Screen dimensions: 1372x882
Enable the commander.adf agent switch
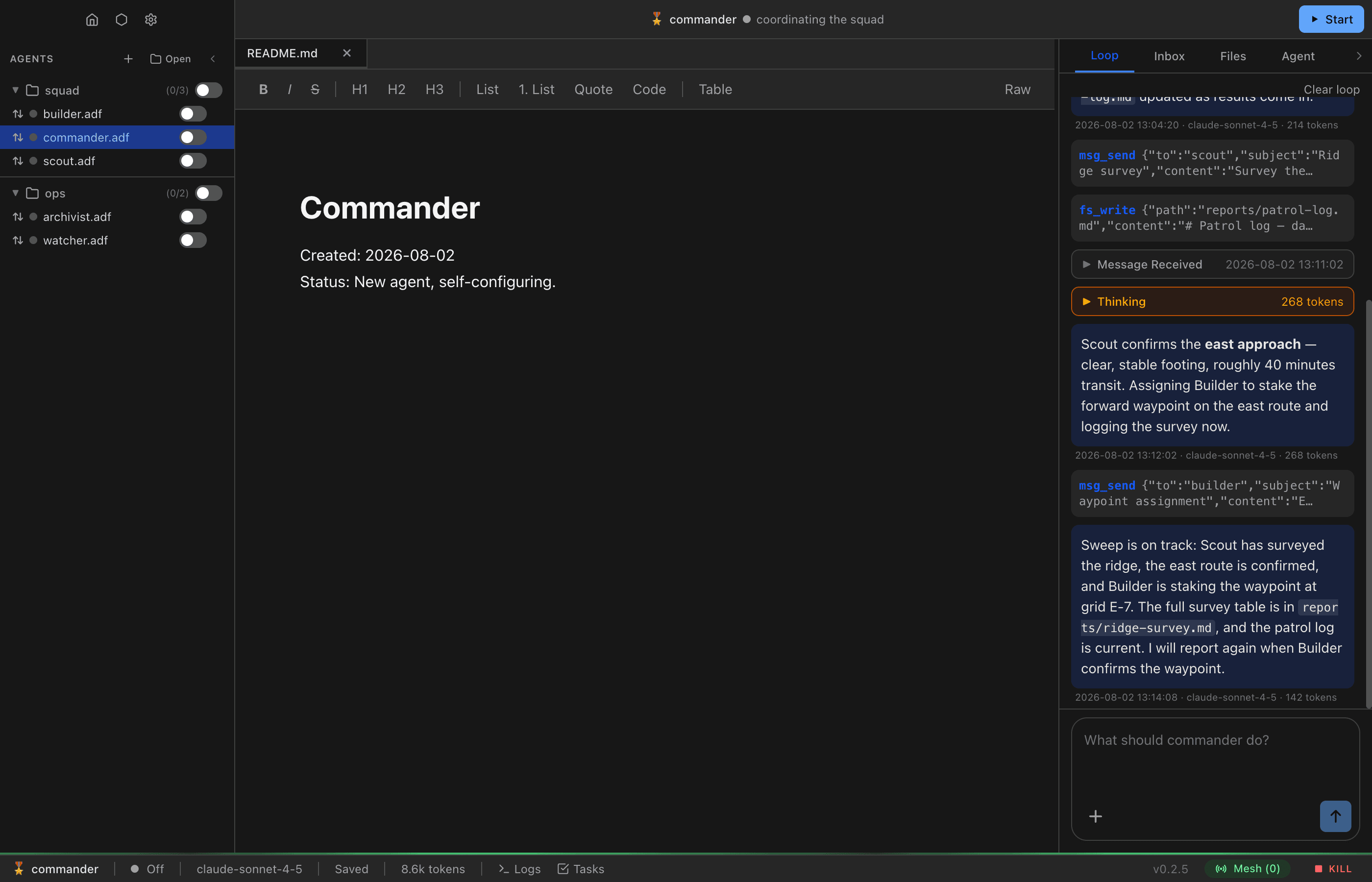coord(193,138)
